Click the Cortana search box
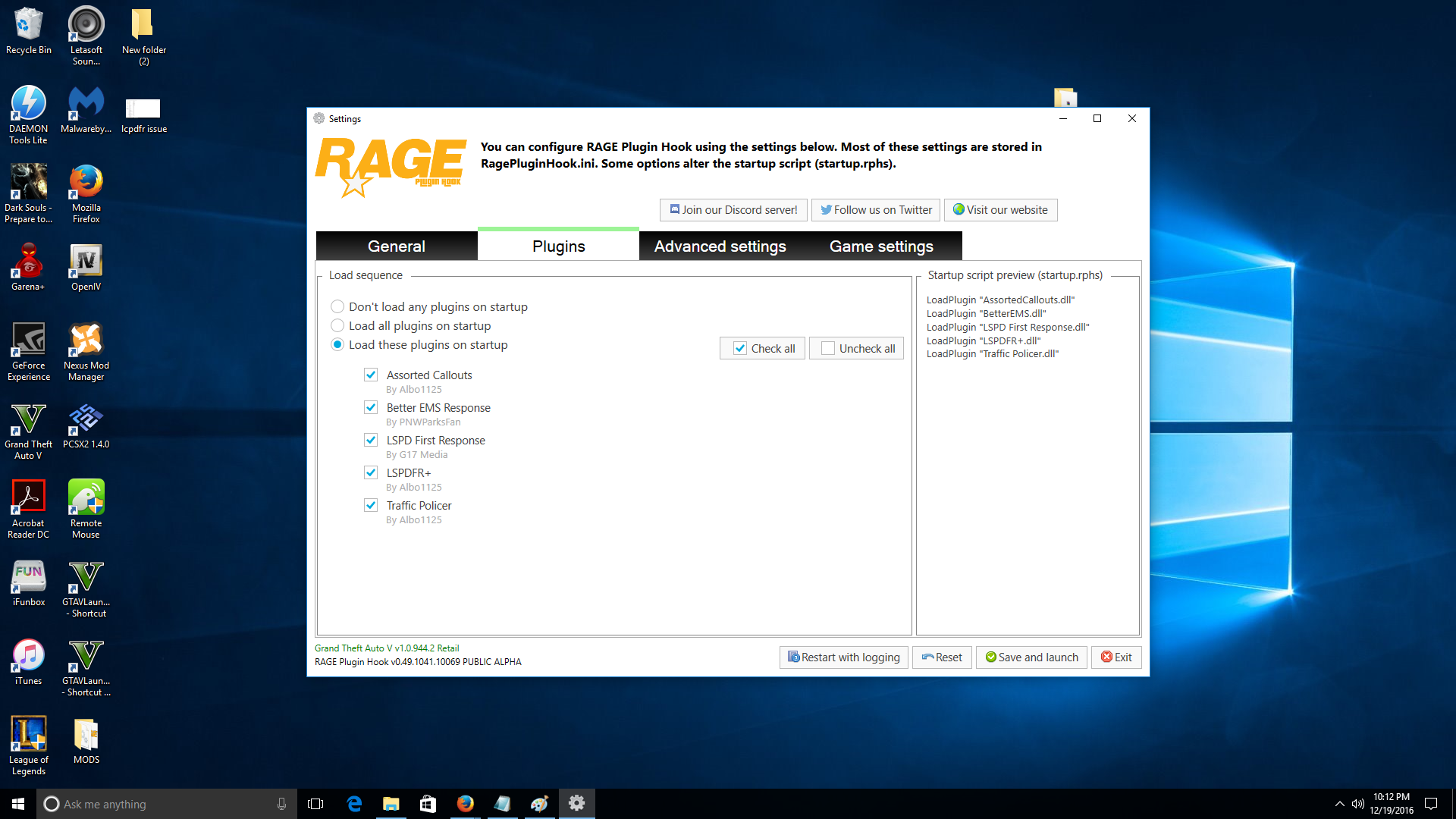The width and height of the screenshot is (1456, 819). click(x=167, y=804)
